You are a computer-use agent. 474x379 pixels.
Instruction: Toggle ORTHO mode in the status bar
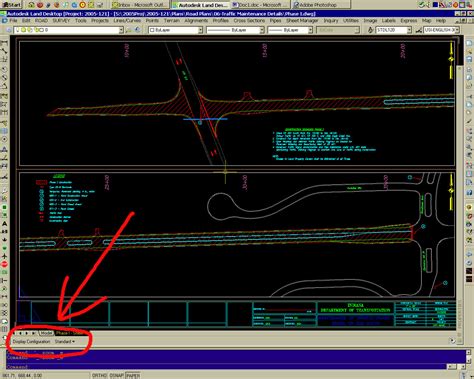coord(99,376)
